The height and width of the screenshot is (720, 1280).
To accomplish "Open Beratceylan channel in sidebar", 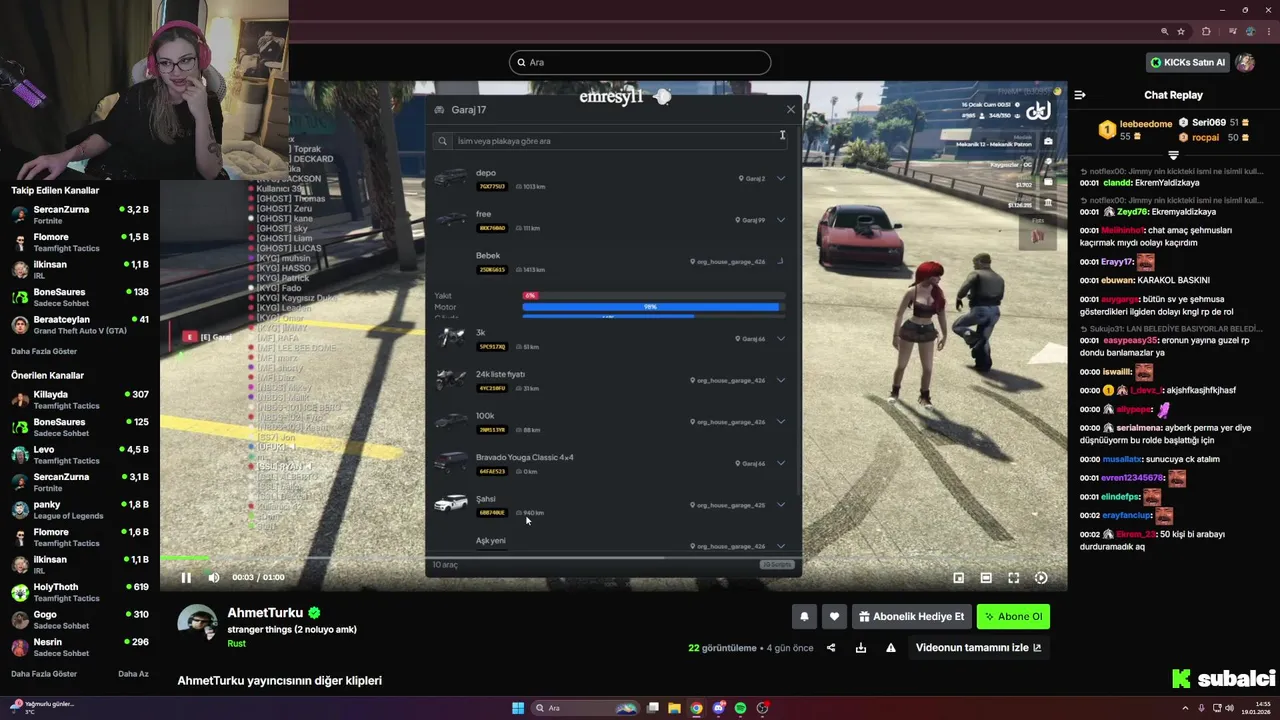I will tap(80, 325).
